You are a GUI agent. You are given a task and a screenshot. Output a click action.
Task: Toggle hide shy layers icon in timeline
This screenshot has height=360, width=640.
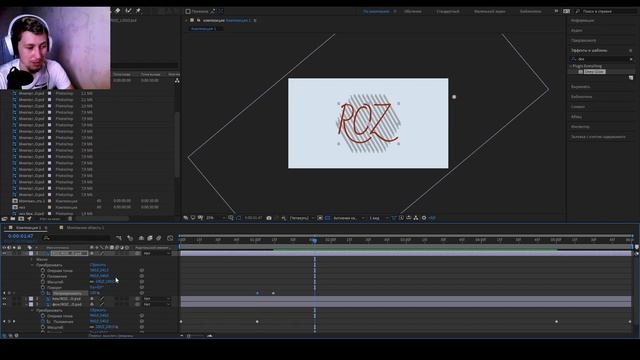click(x=141, y=238)
